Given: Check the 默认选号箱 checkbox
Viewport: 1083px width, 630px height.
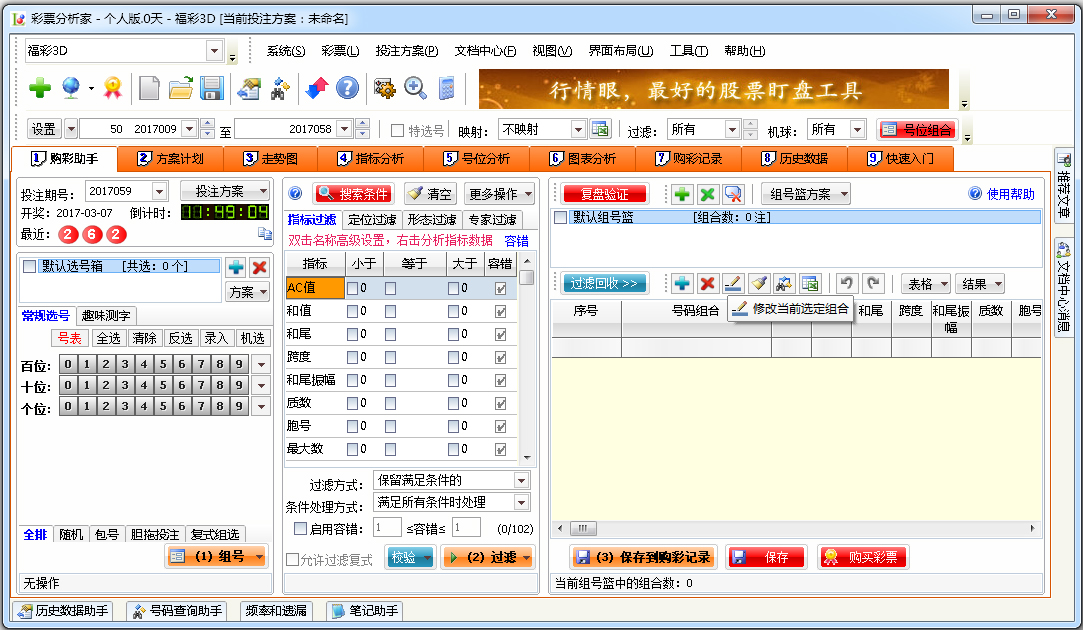Looking at the screenshot, I should tap(30, 266).
